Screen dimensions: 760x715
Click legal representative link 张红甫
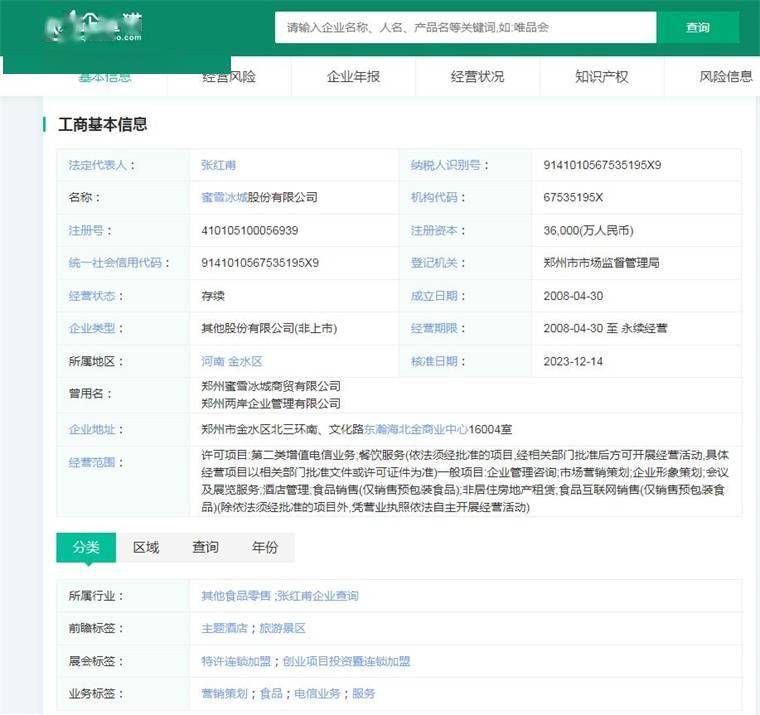tap(219, 165)
